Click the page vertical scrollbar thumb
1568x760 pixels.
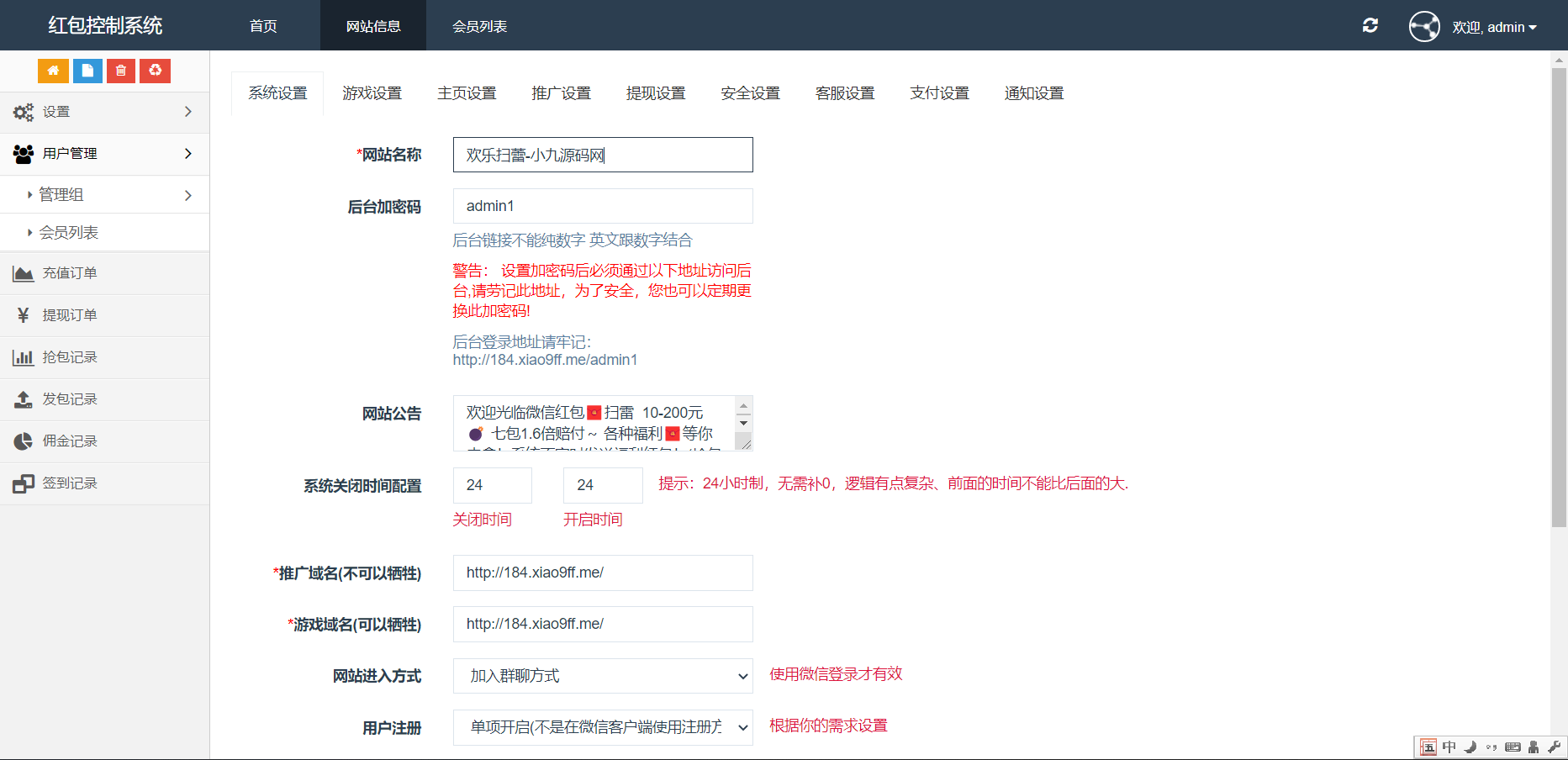[x=1560, y=298]
